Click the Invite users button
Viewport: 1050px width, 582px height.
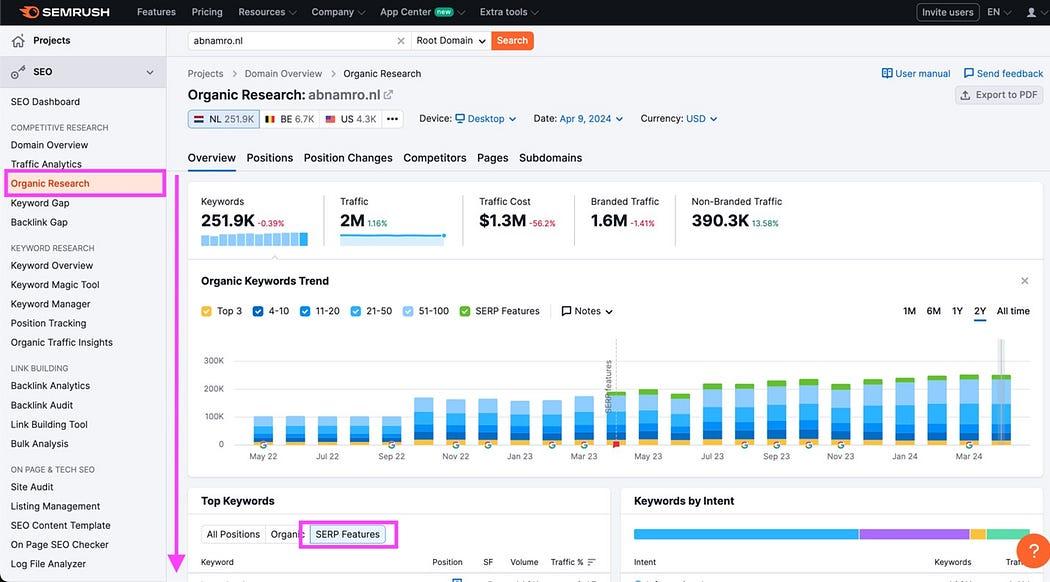948,12
